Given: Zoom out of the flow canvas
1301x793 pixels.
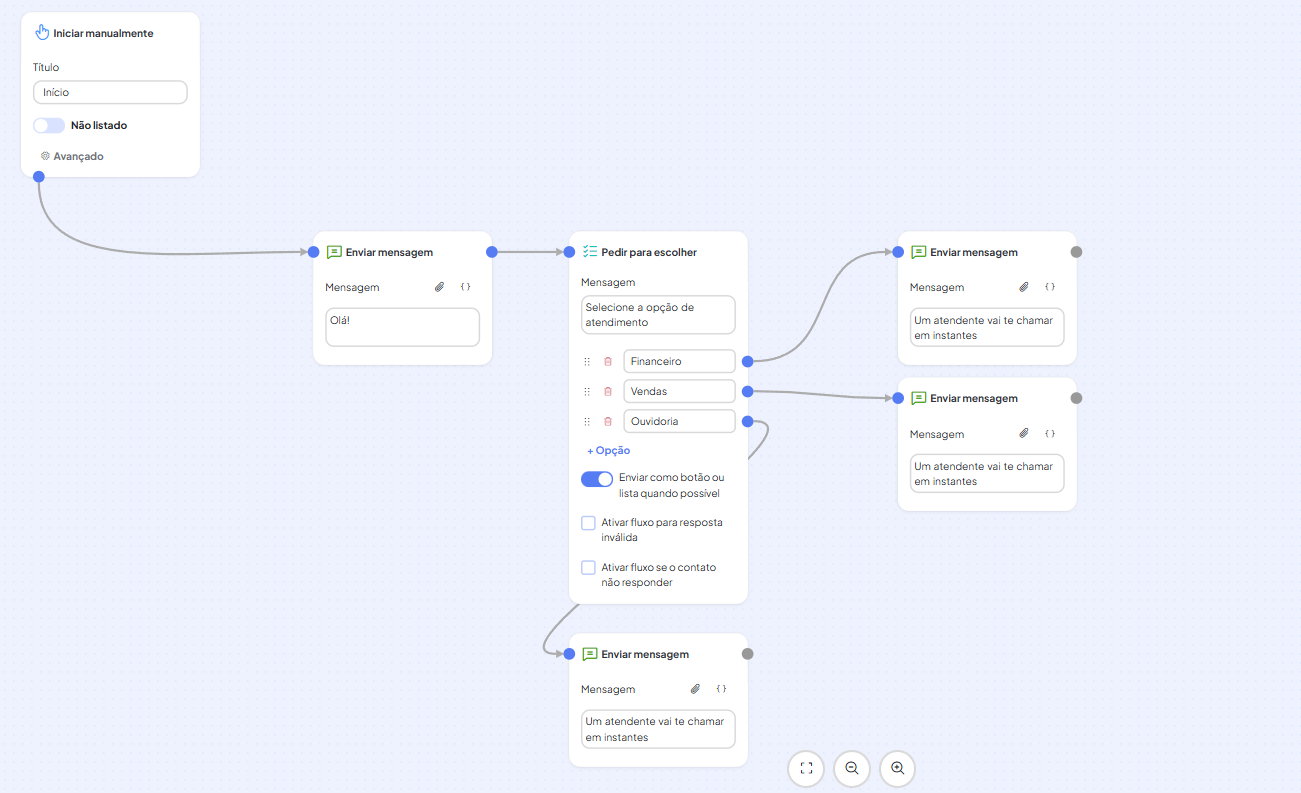Looking at the screenshot, I should coord(852,768).
